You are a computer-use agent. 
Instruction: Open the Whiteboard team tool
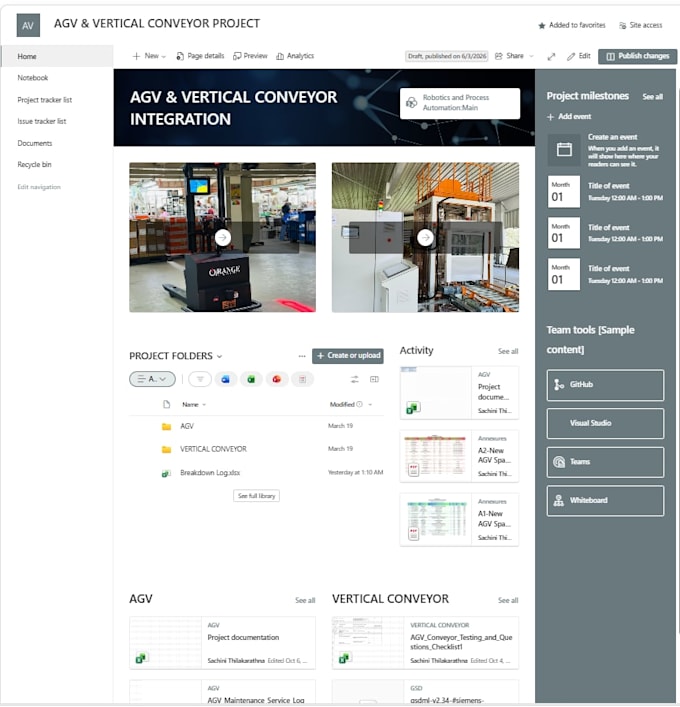[x=605, y=500]
